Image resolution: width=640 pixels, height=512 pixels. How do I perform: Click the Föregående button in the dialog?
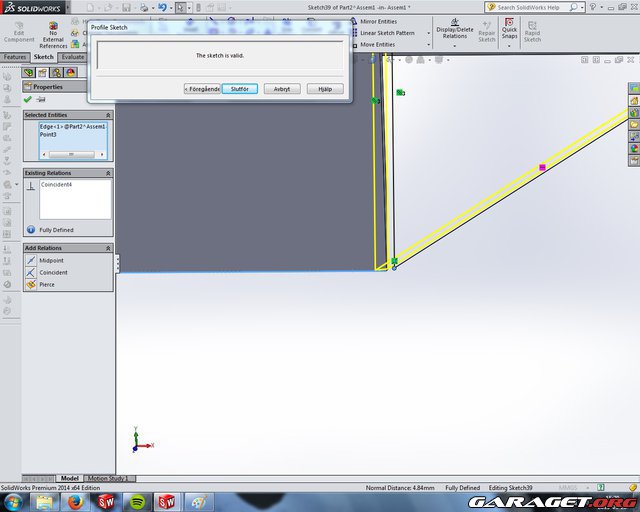tap(202, 89)
